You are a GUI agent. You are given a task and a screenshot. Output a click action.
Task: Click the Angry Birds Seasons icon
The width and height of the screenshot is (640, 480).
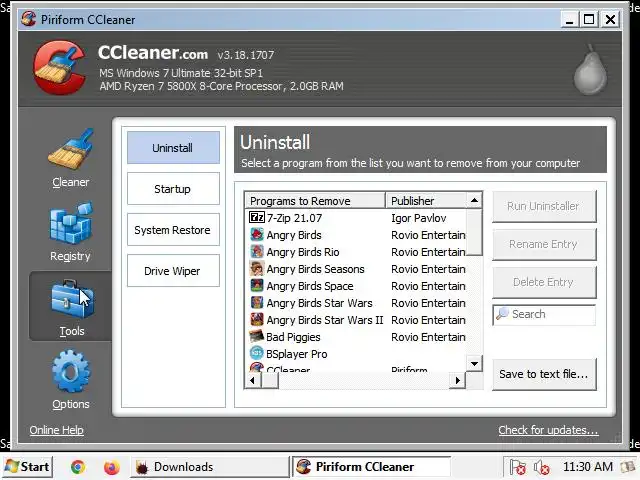tap(257, 269)
